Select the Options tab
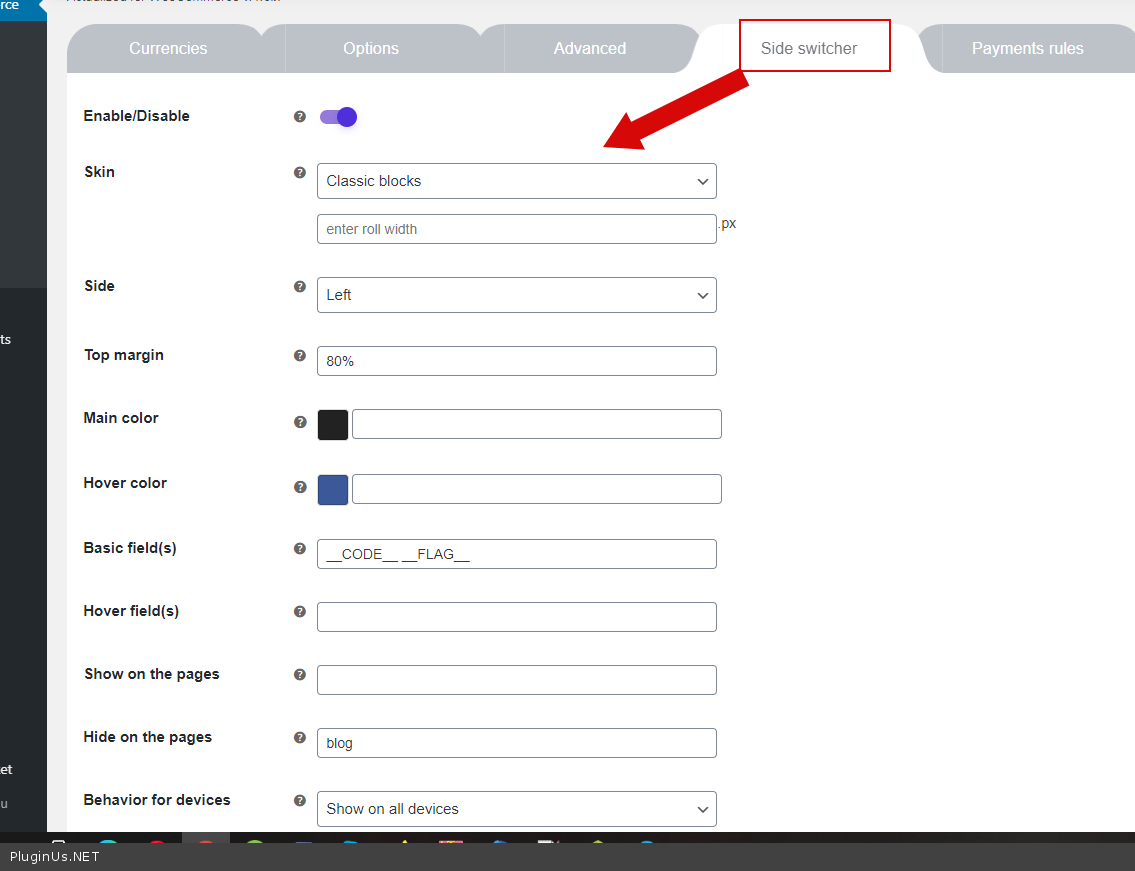 [371, 48]
